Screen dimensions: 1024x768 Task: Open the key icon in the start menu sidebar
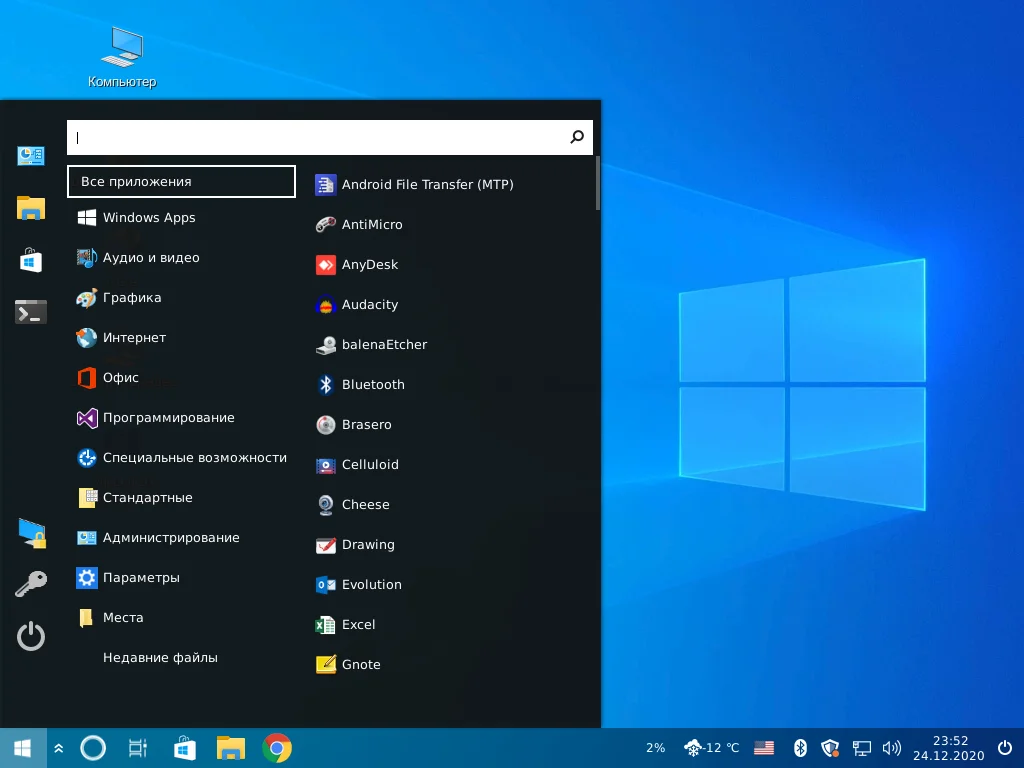[x=30, y=583]
